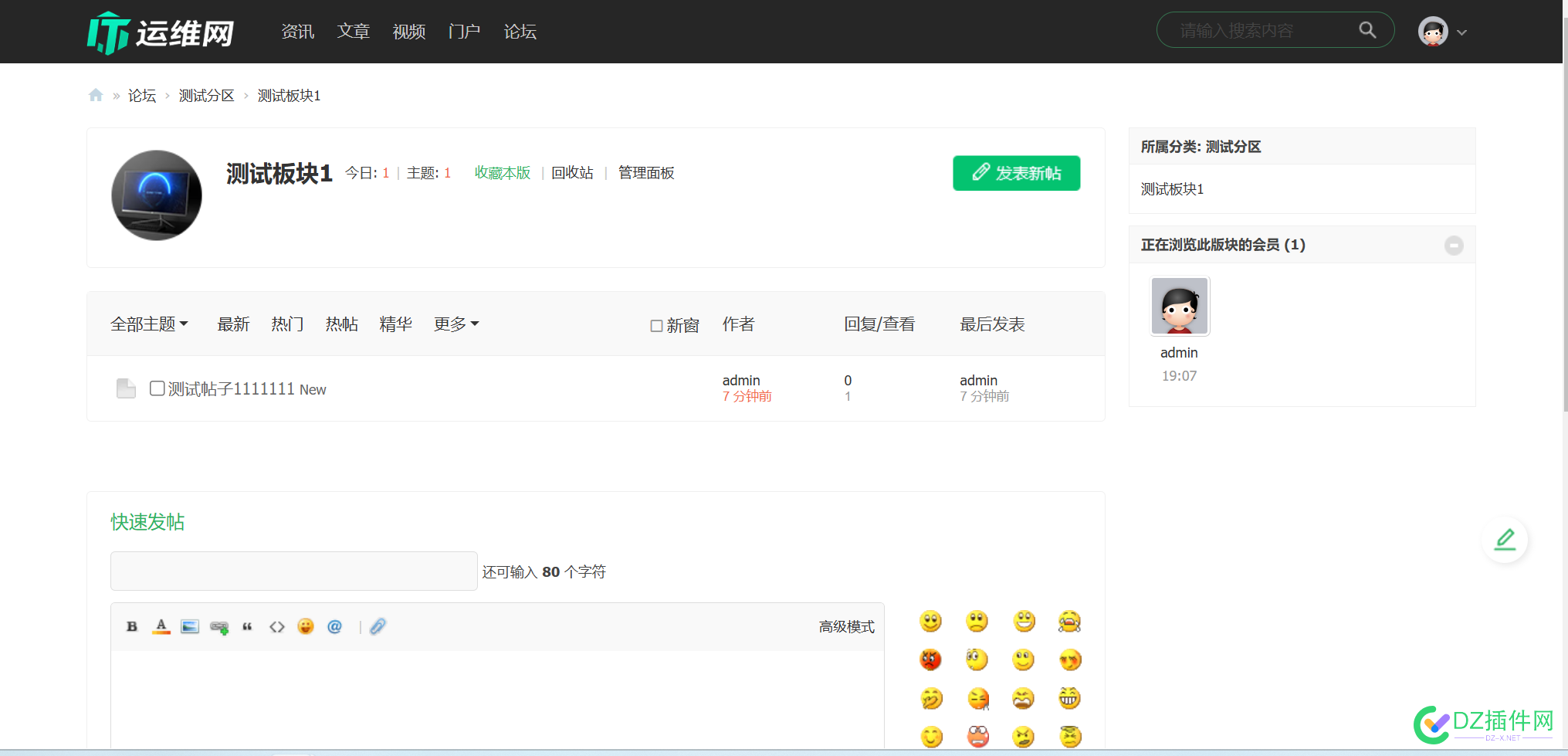
Task: Open the 全部主题 filter dropdown
Action: (x=150, y=324)
